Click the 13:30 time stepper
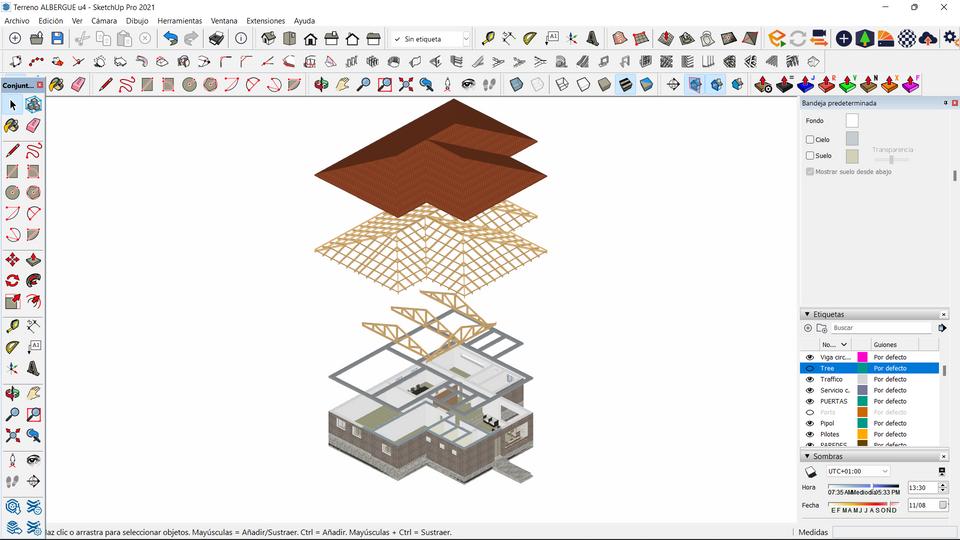Image resolution: width=960 pixels, height=540 pixels. [x=943, y=488]
